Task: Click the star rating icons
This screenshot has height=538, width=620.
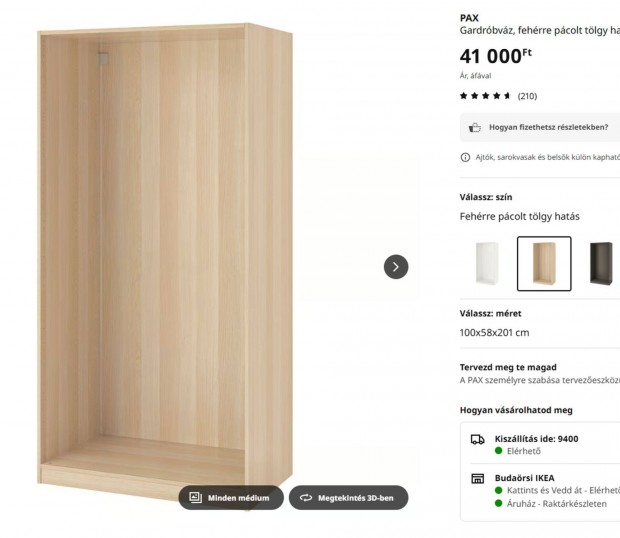Action: click(485, 96)
